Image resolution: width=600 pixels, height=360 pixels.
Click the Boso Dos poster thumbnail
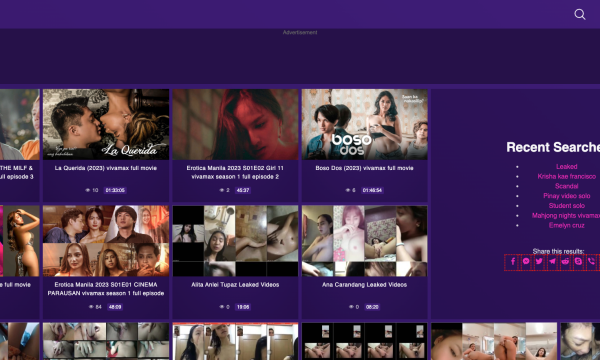coord(365,124)
